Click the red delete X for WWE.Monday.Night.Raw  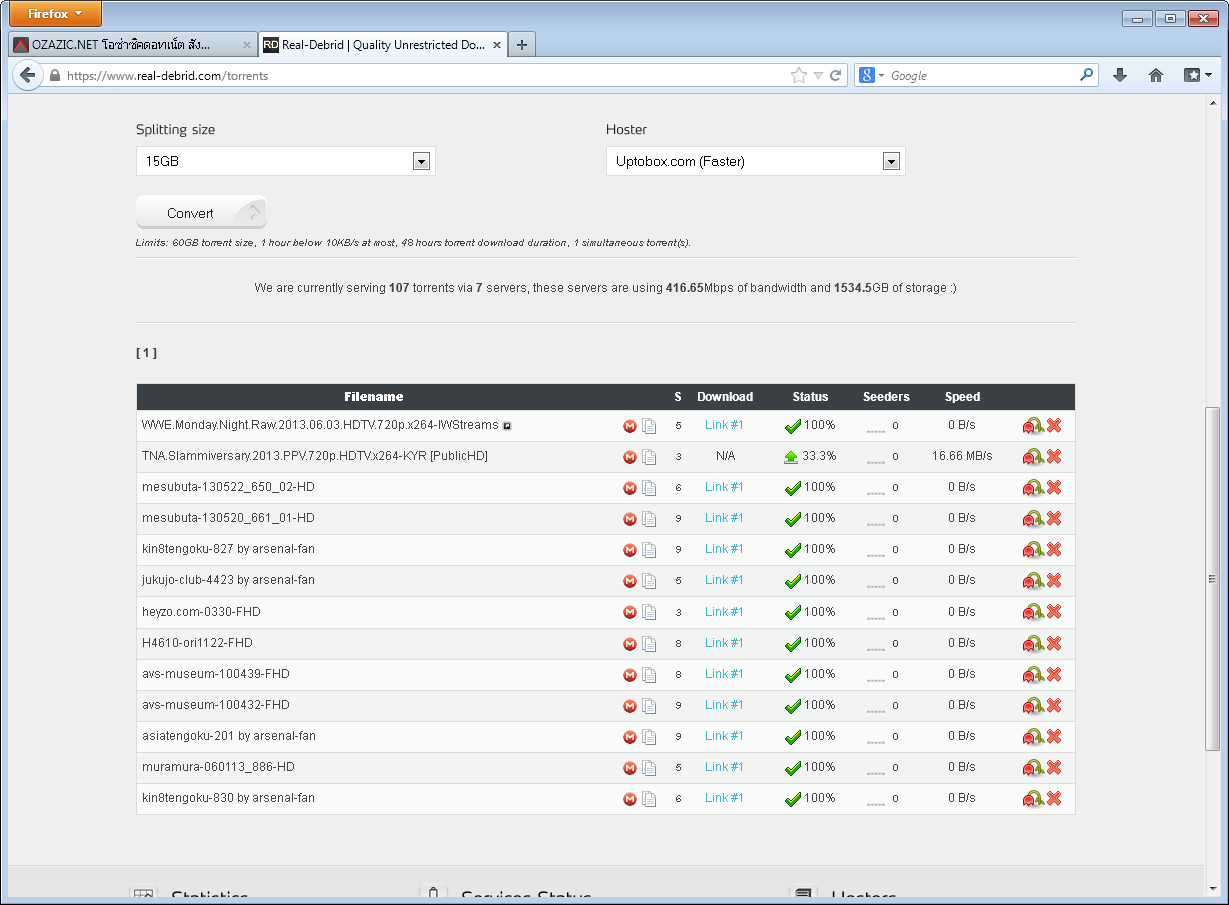coord(1054,426)
